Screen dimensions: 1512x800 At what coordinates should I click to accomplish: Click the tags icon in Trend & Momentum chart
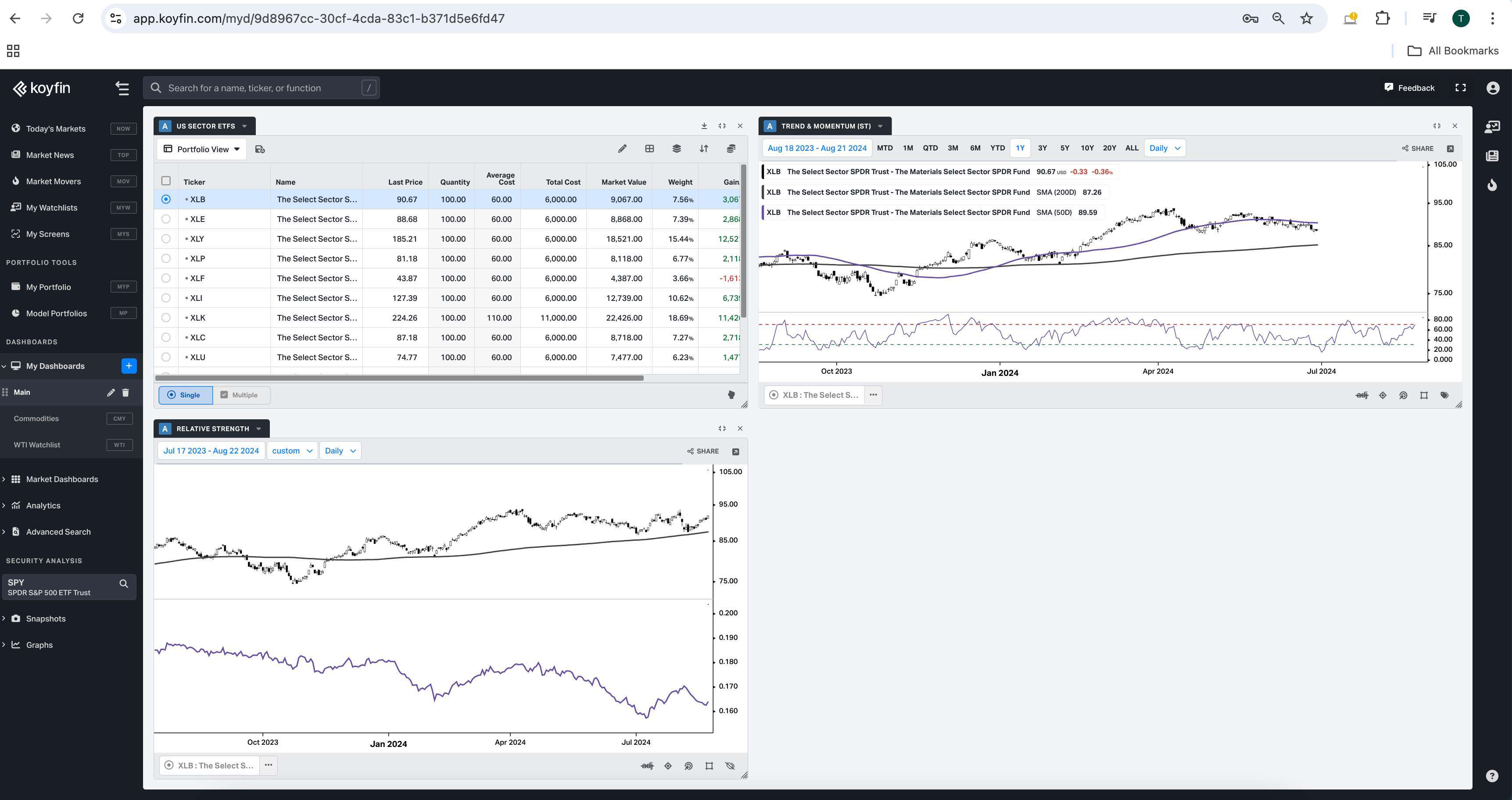(x=1444, y=395)
